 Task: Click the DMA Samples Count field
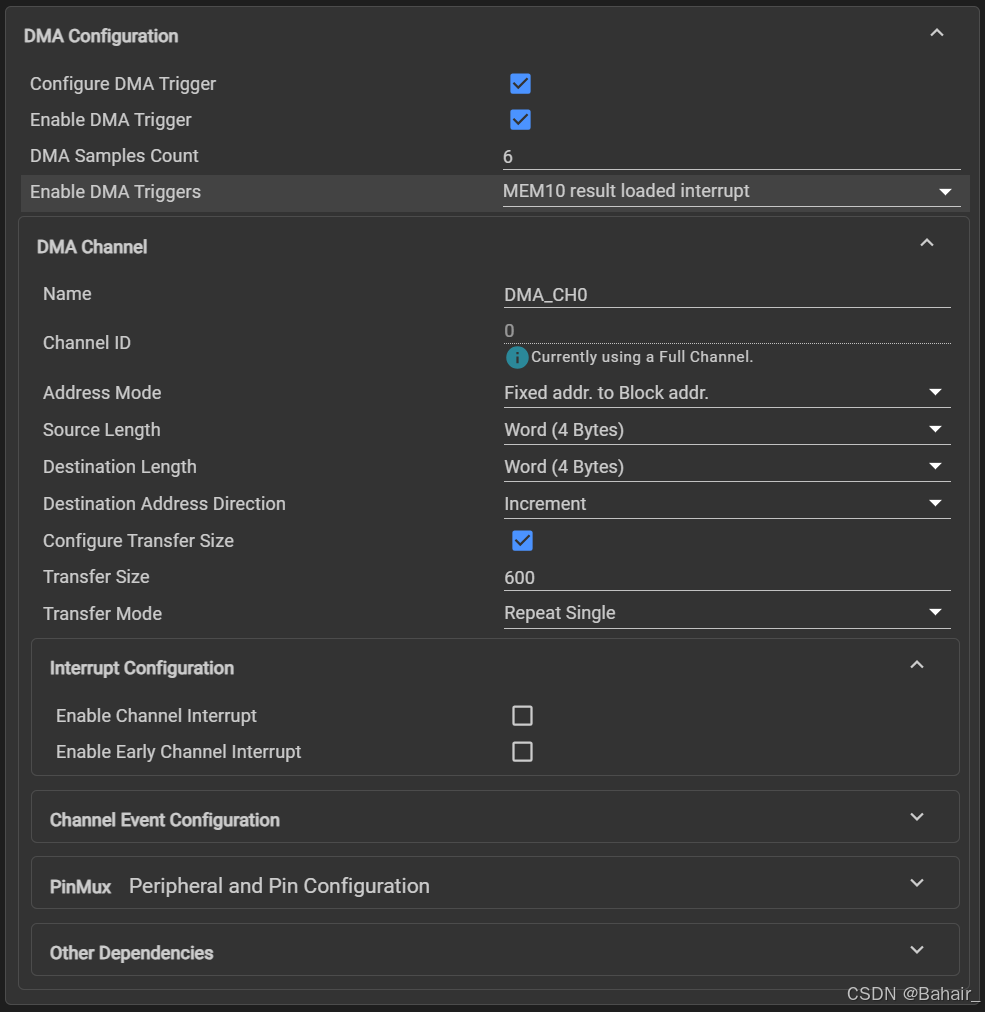[x=731, y=156]
